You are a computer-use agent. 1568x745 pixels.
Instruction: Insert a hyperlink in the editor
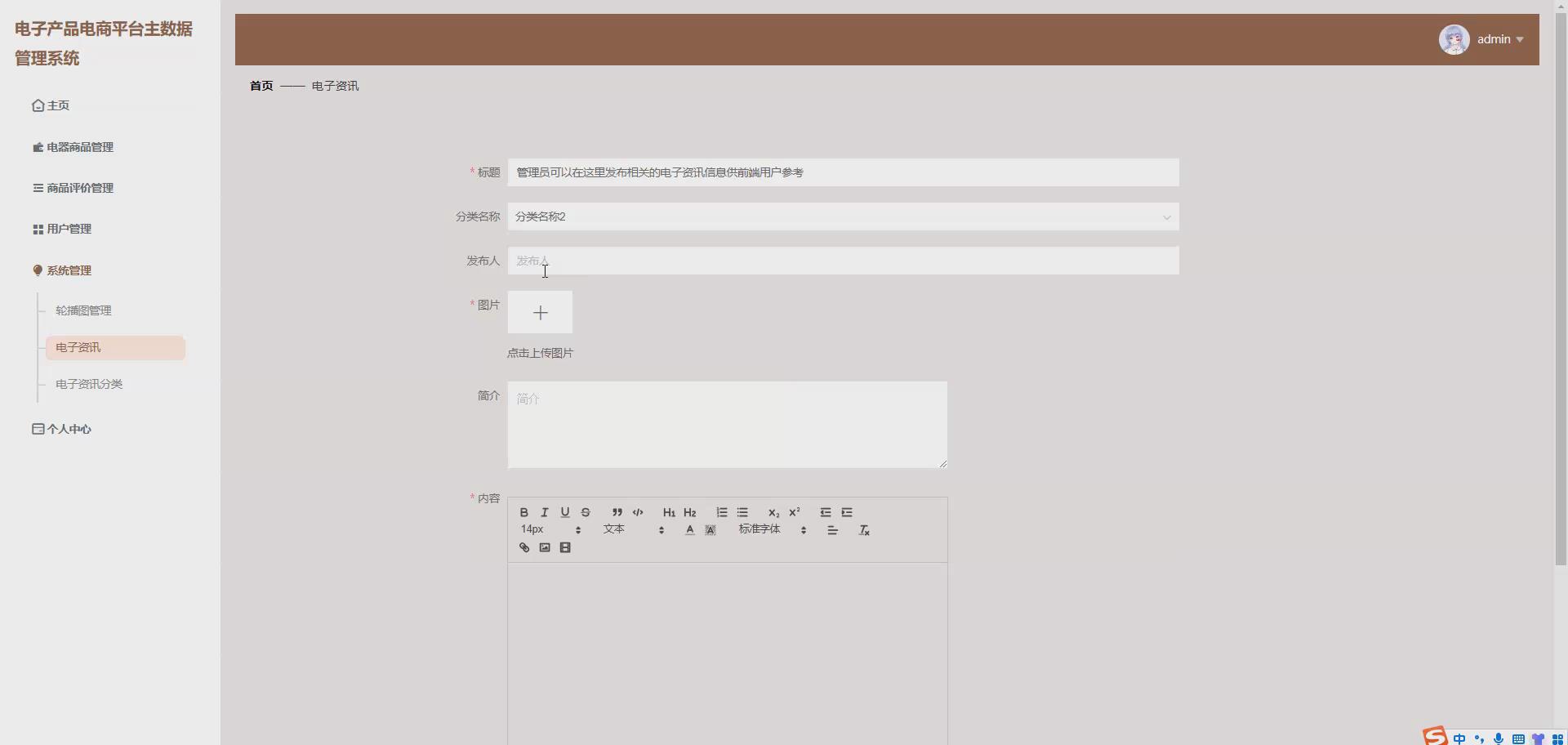click(524, 547)
